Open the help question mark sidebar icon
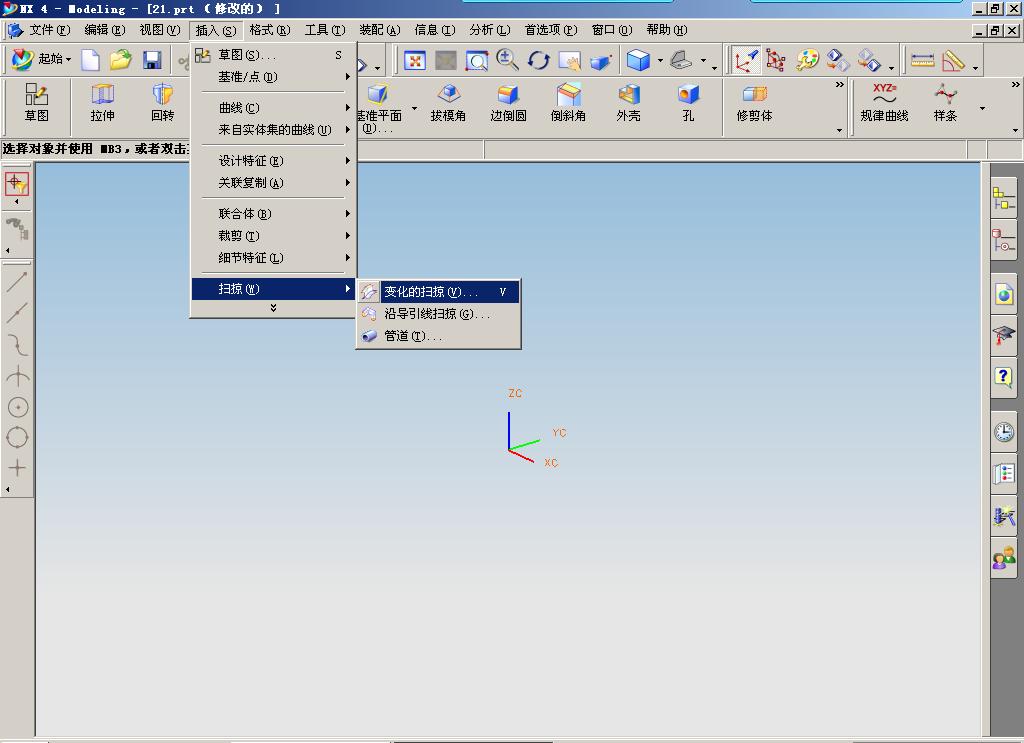1024x743 pixels. click(x=1004, y=377)
